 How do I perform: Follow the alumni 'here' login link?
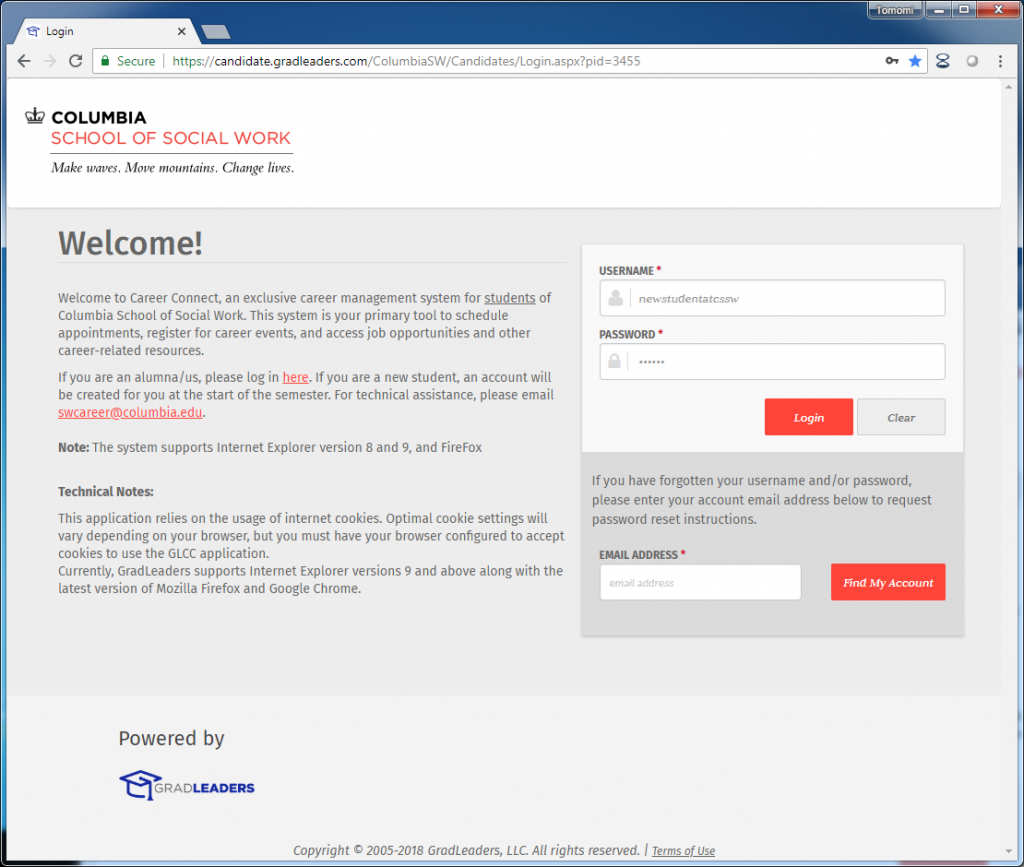pyautogui.click(x=295, y=377)
